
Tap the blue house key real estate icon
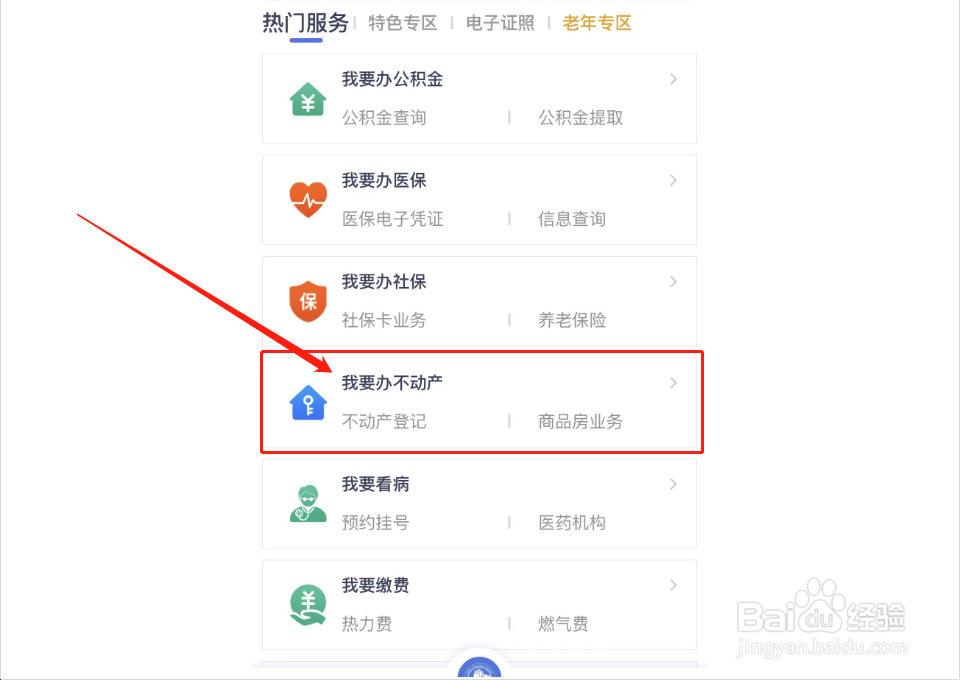[308, 403]
